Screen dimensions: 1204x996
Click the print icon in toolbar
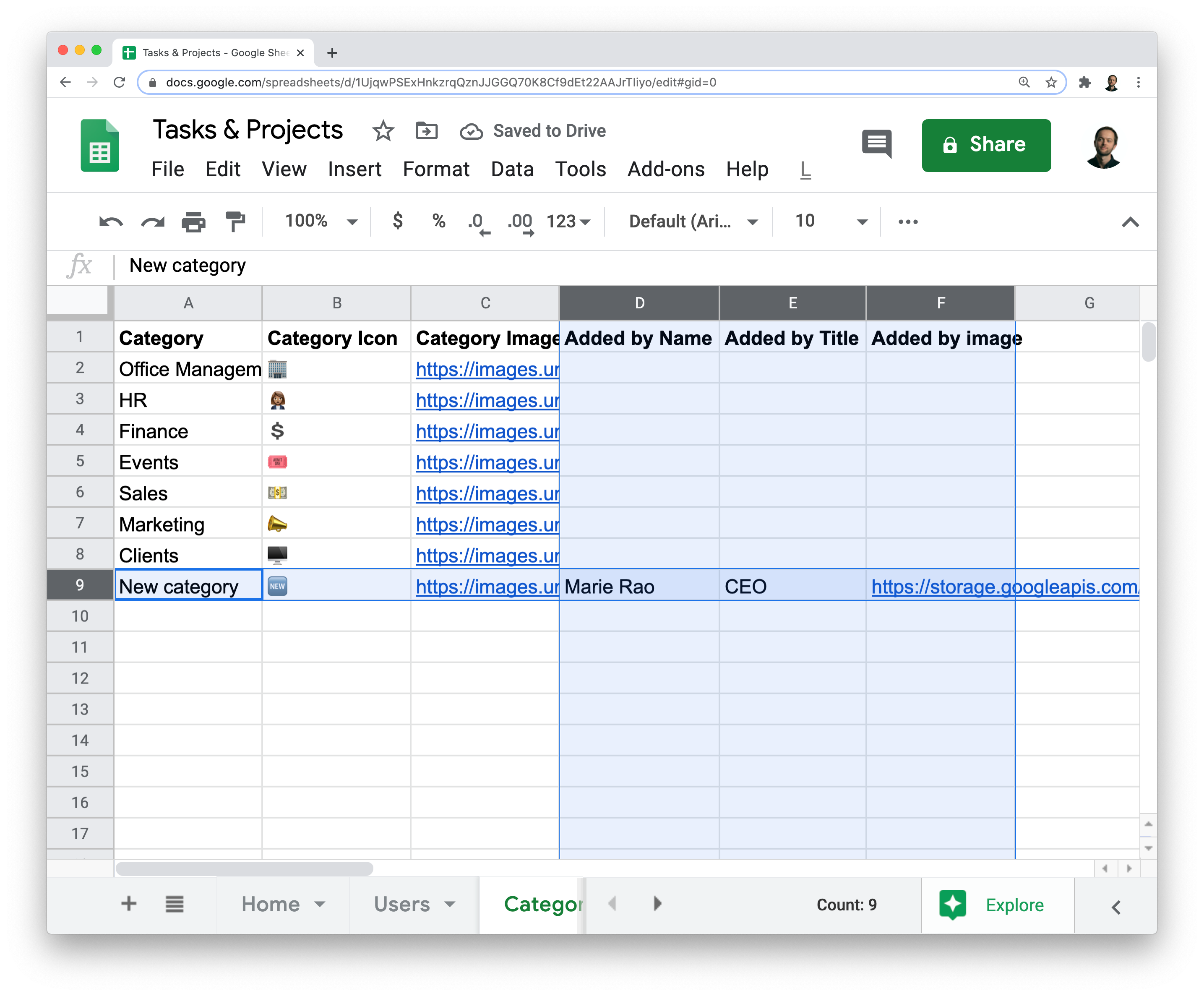193,222
